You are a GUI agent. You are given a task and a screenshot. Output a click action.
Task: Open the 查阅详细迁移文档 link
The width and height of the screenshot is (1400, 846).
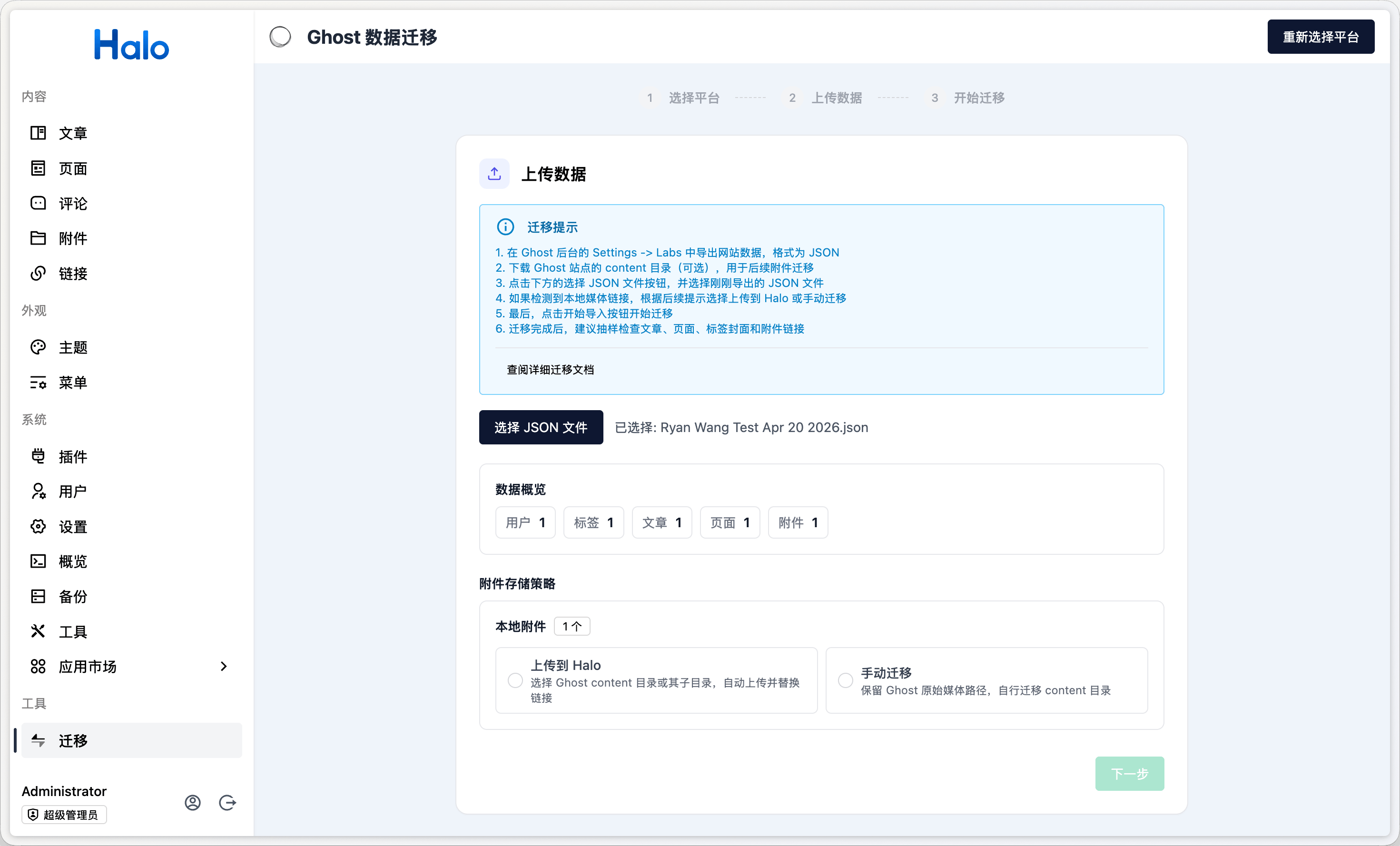550,370
